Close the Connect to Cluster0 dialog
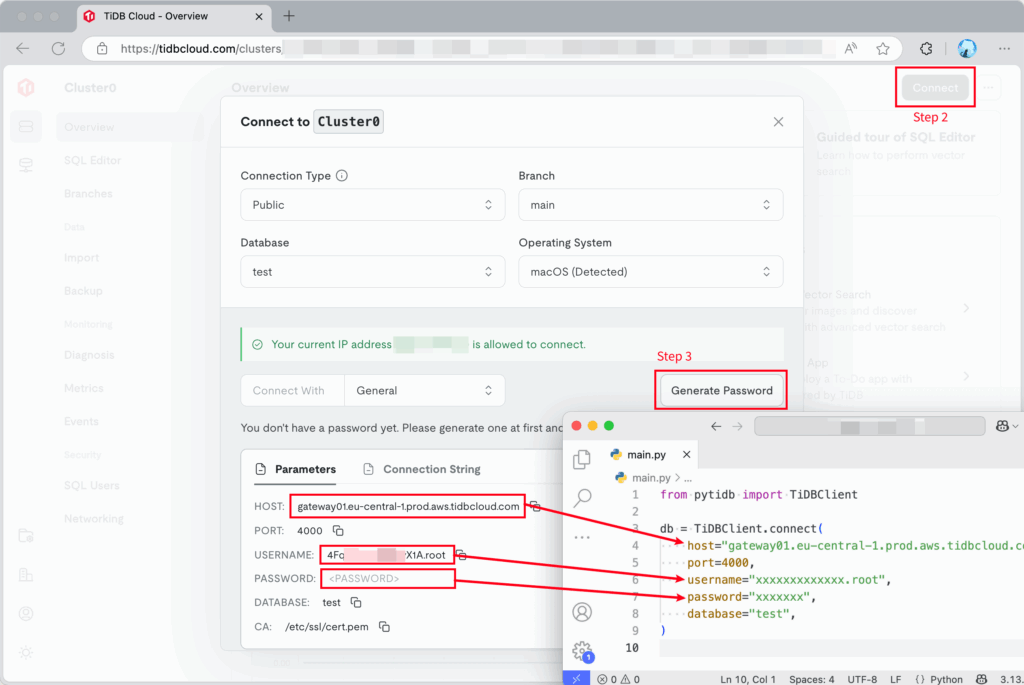Viewport: 1024px width, 685px height. (x=778, y=122)
